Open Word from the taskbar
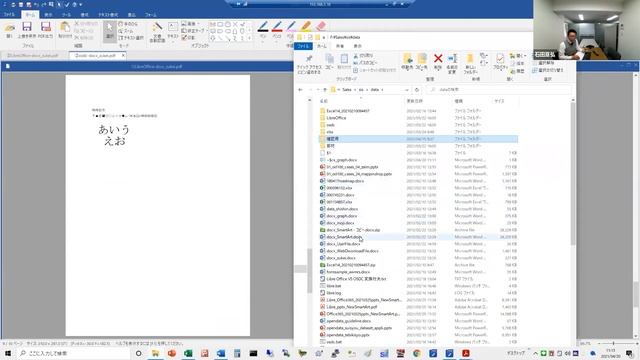 (x=221, y=353)
